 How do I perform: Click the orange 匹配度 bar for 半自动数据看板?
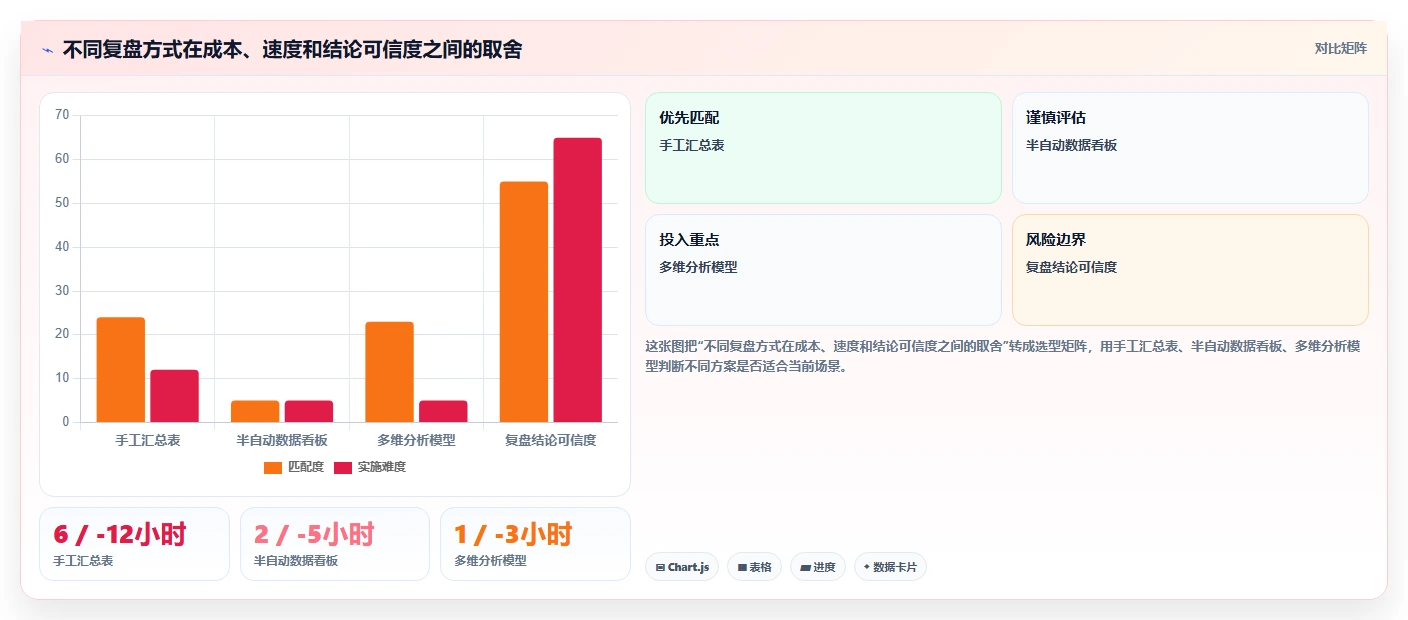(x=255, y=411)
